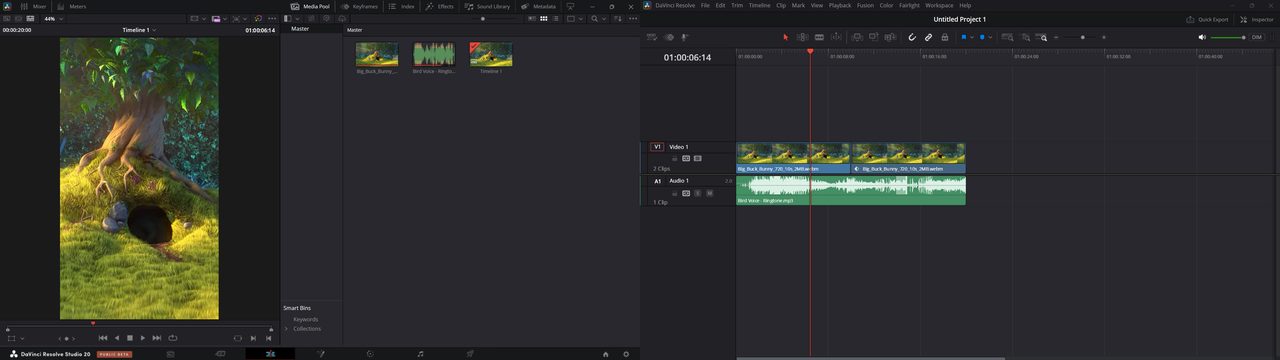The image size is (1280, 360).
Task: Toggle the Effects panel
Action: click(440, 6)
